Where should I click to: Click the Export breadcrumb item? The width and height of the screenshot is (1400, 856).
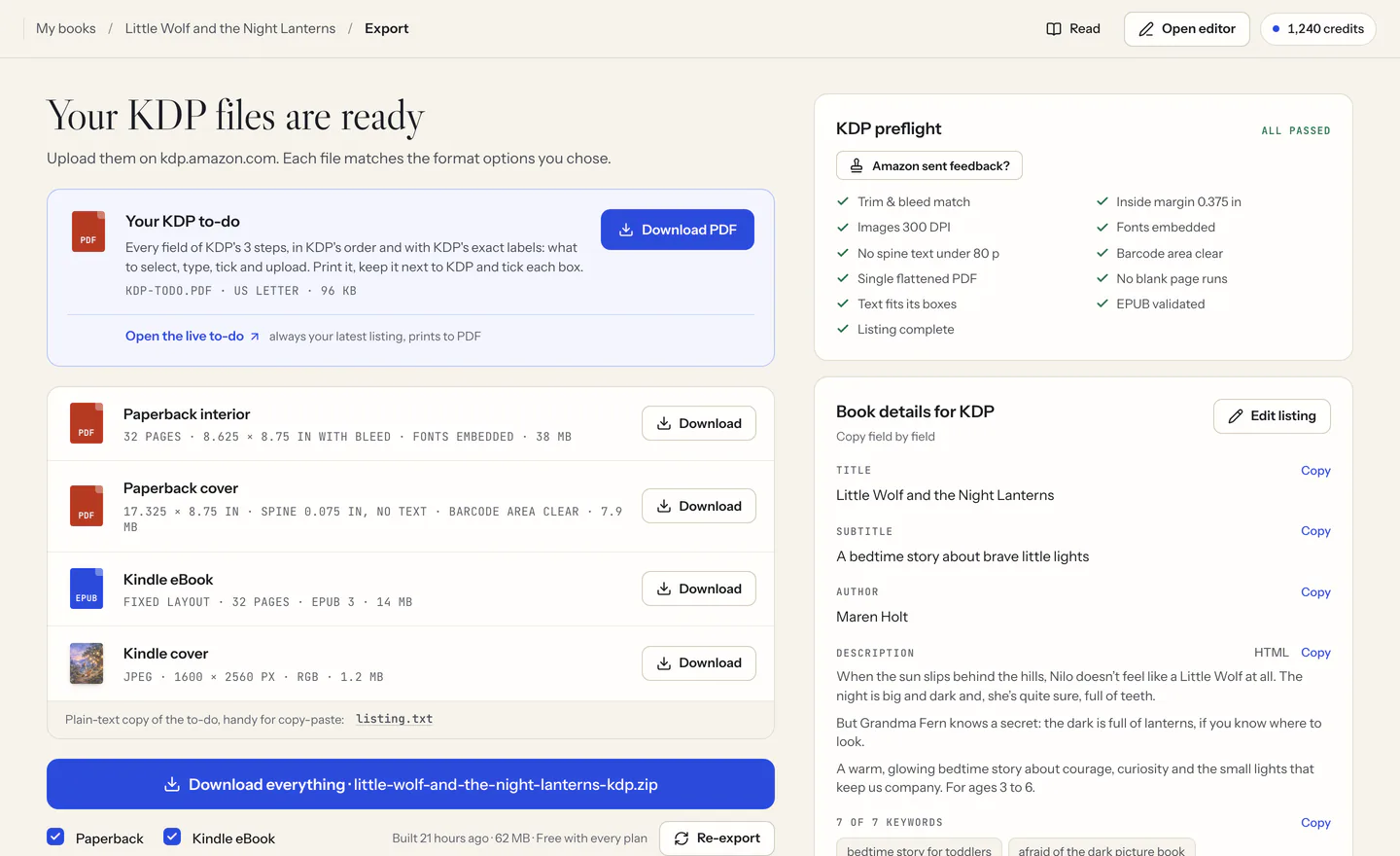pos(387,29)
